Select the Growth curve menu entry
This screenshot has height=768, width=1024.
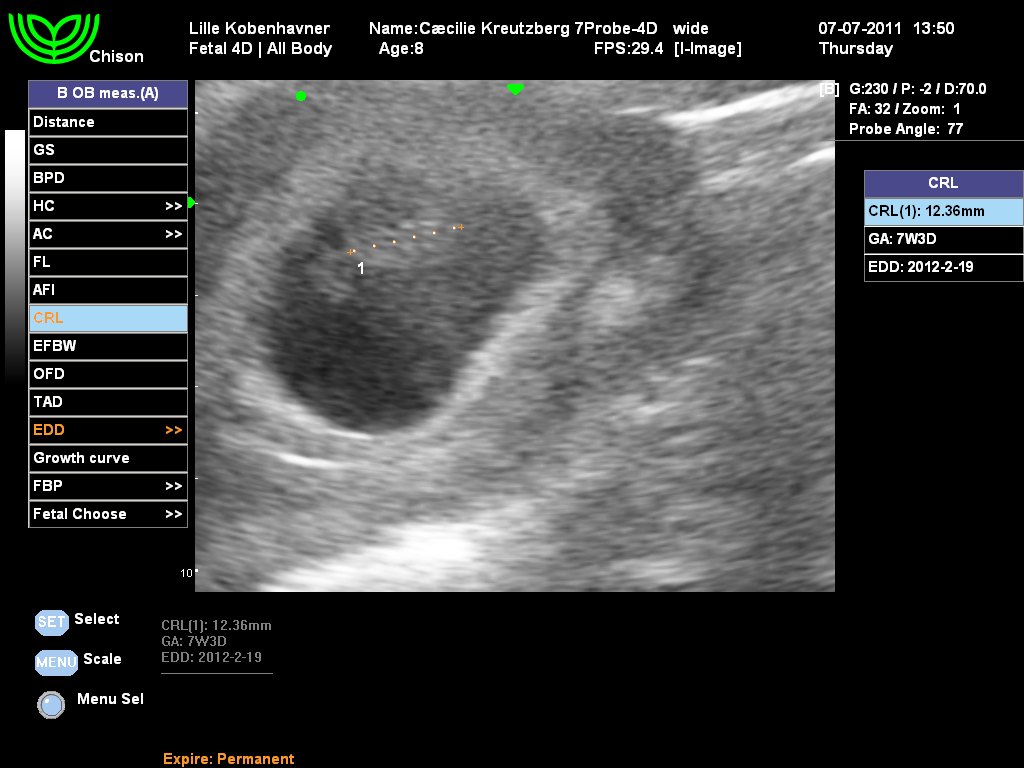107,458
